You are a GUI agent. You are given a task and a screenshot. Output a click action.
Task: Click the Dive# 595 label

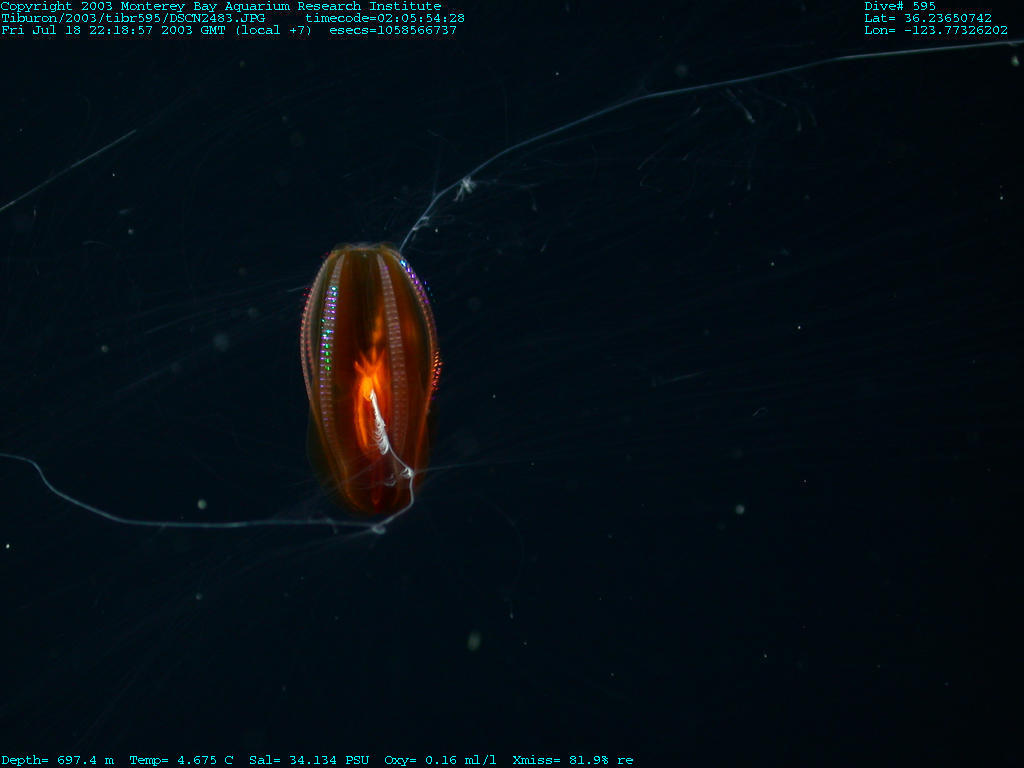point(900,6)
